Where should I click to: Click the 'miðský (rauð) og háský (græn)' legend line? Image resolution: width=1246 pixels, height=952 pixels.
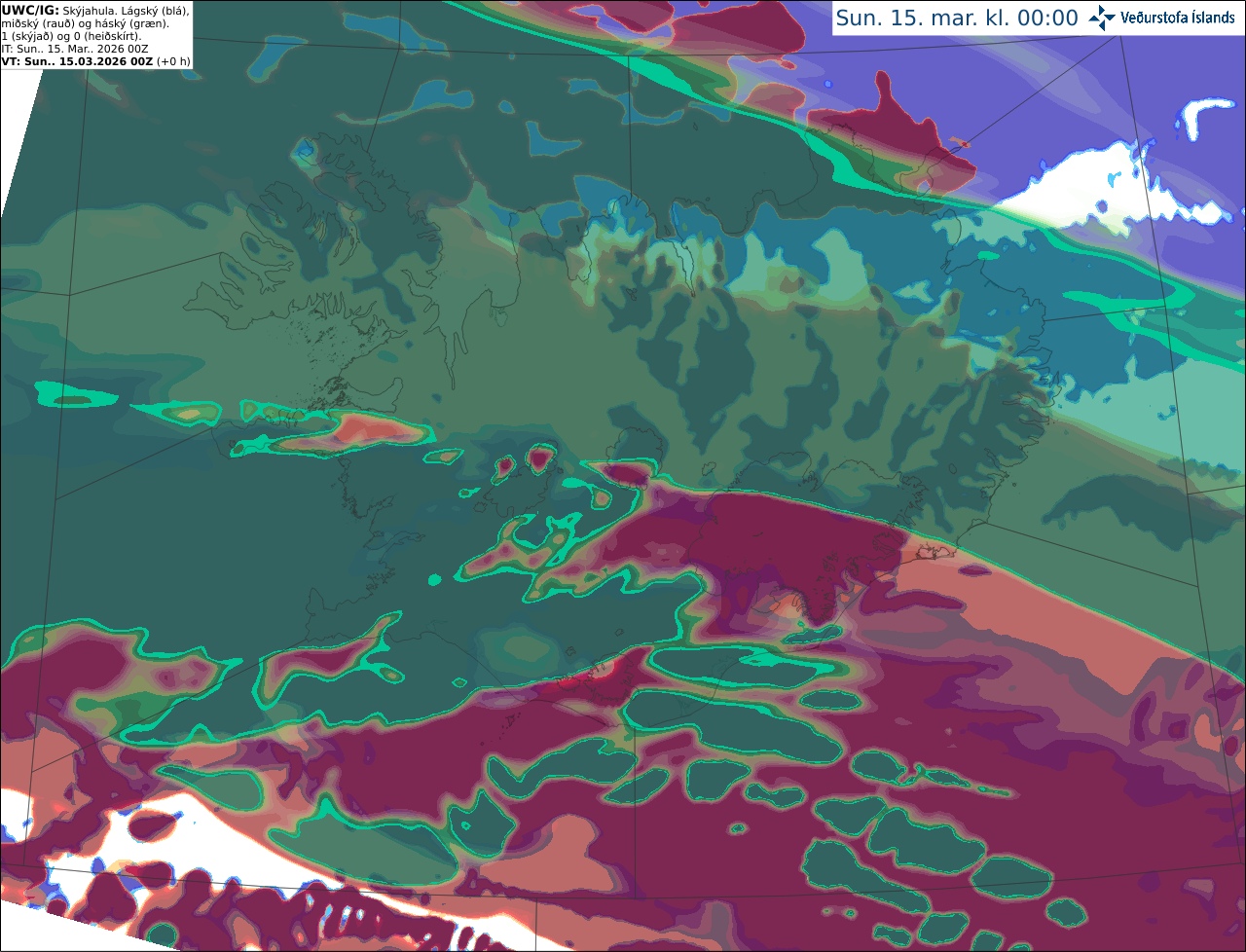pyautogui.click(x=85, y=23)
